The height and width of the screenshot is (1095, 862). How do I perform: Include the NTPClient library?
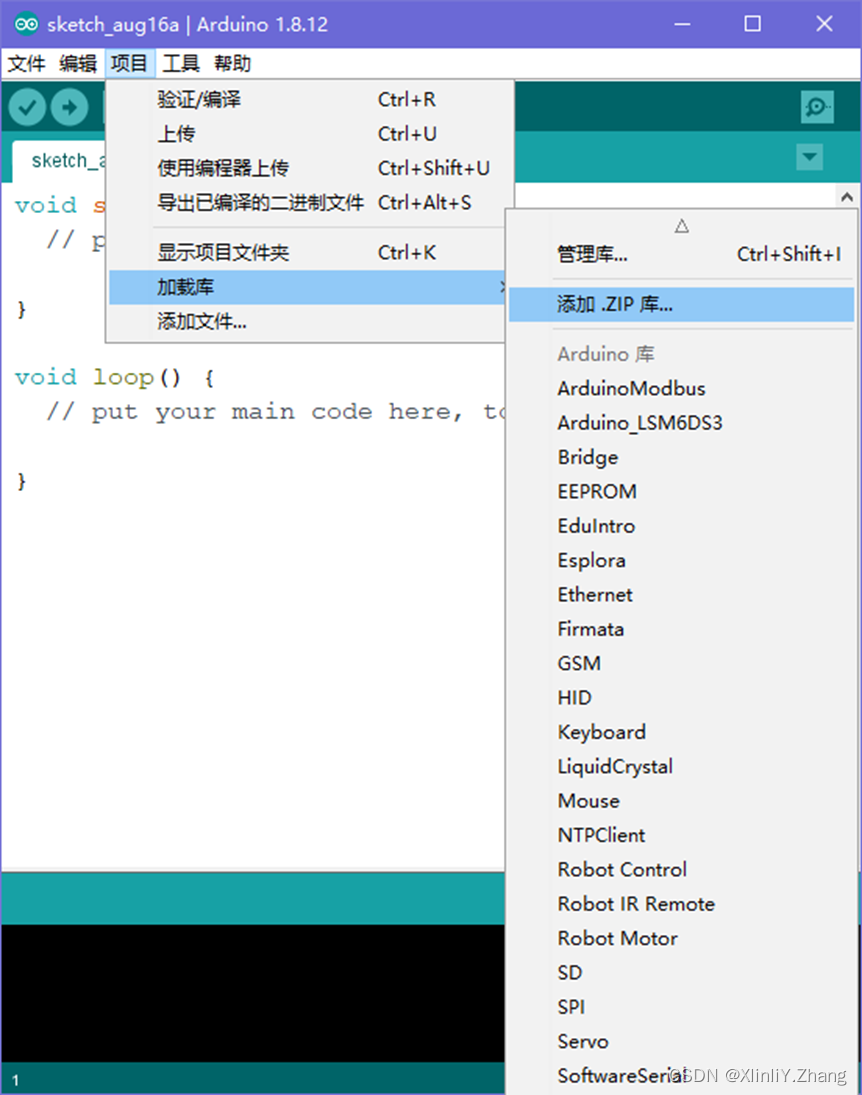[681, 835]
